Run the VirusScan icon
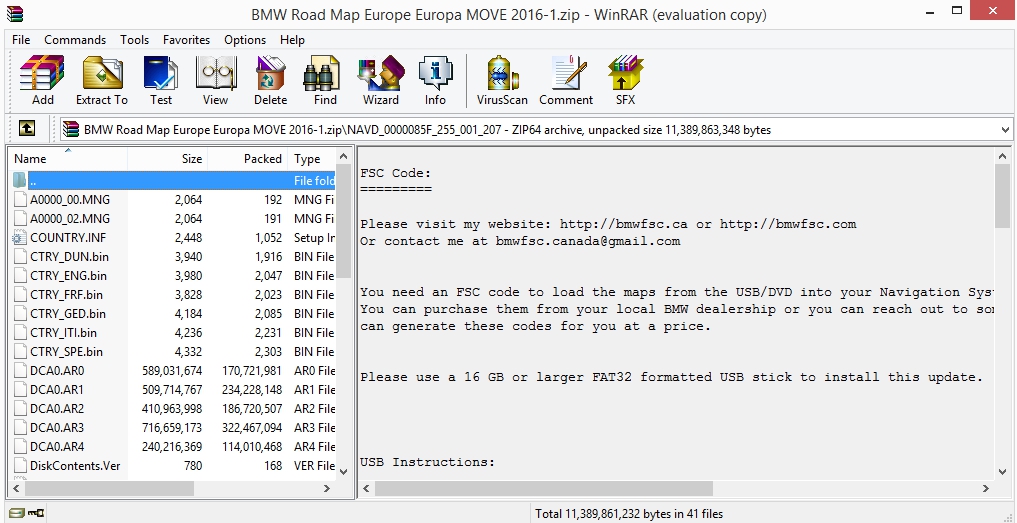 (502, 73)
